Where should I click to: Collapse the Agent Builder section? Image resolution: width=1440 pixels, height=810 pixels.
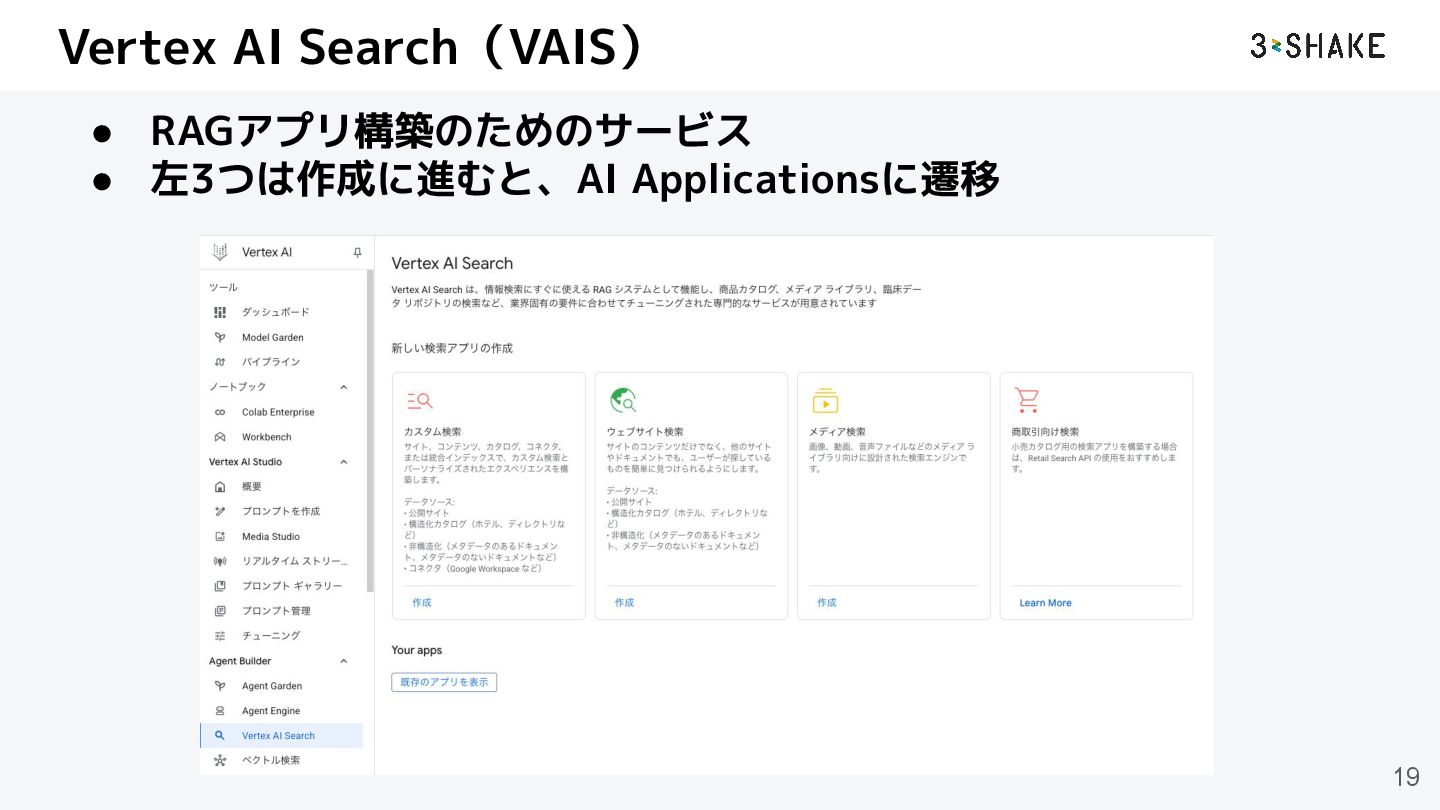click(x=344, y=661)
